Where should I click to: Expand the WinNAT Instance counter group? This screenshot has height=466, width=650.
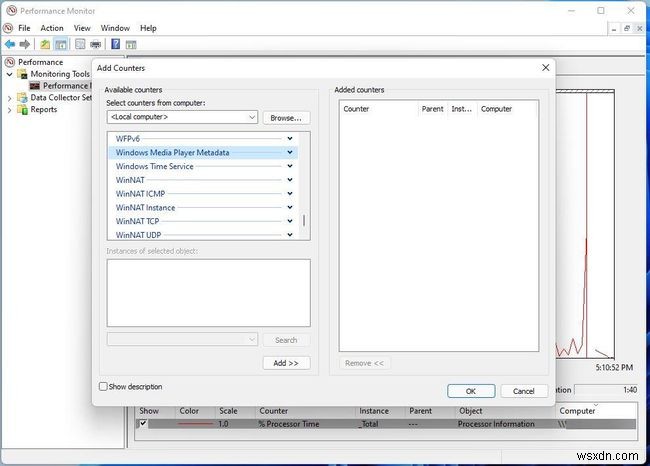click(x=290, y=207)
